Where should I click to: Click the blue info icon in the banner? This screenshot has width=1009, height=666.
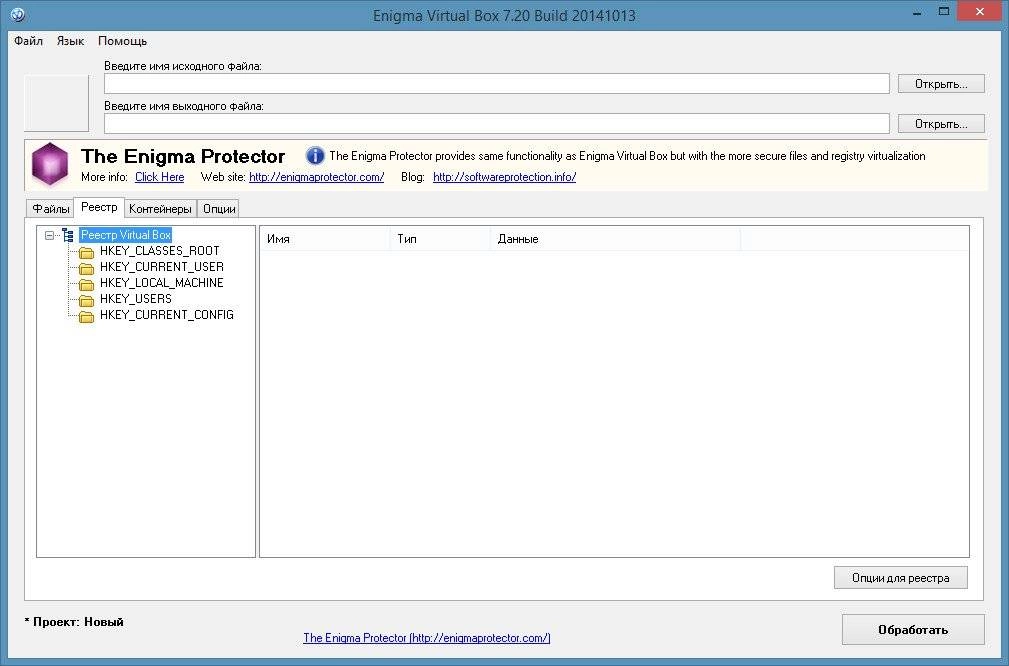pos(315,156)
